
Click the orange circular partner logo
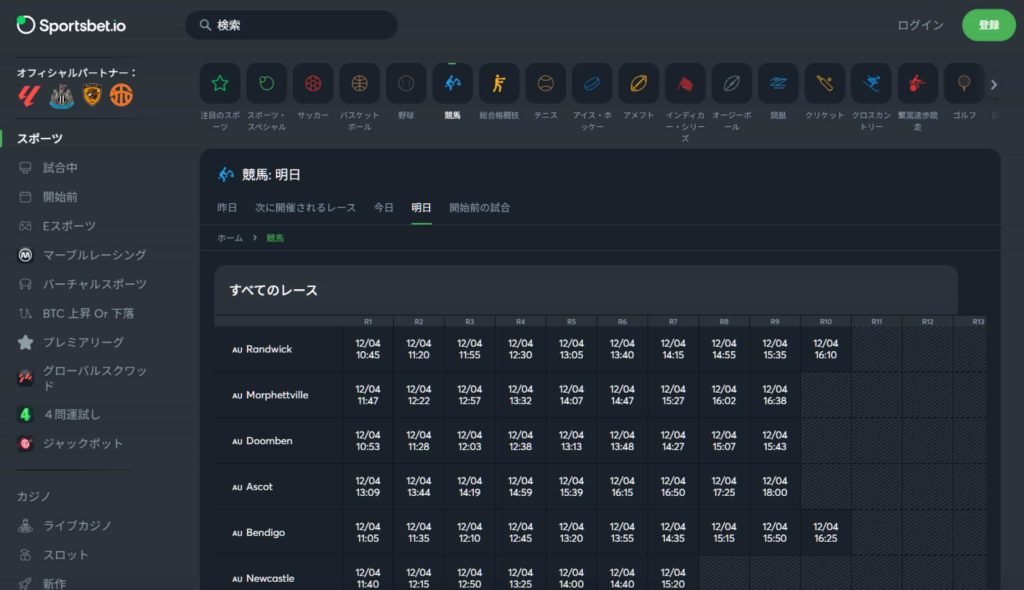pos(121,95)
